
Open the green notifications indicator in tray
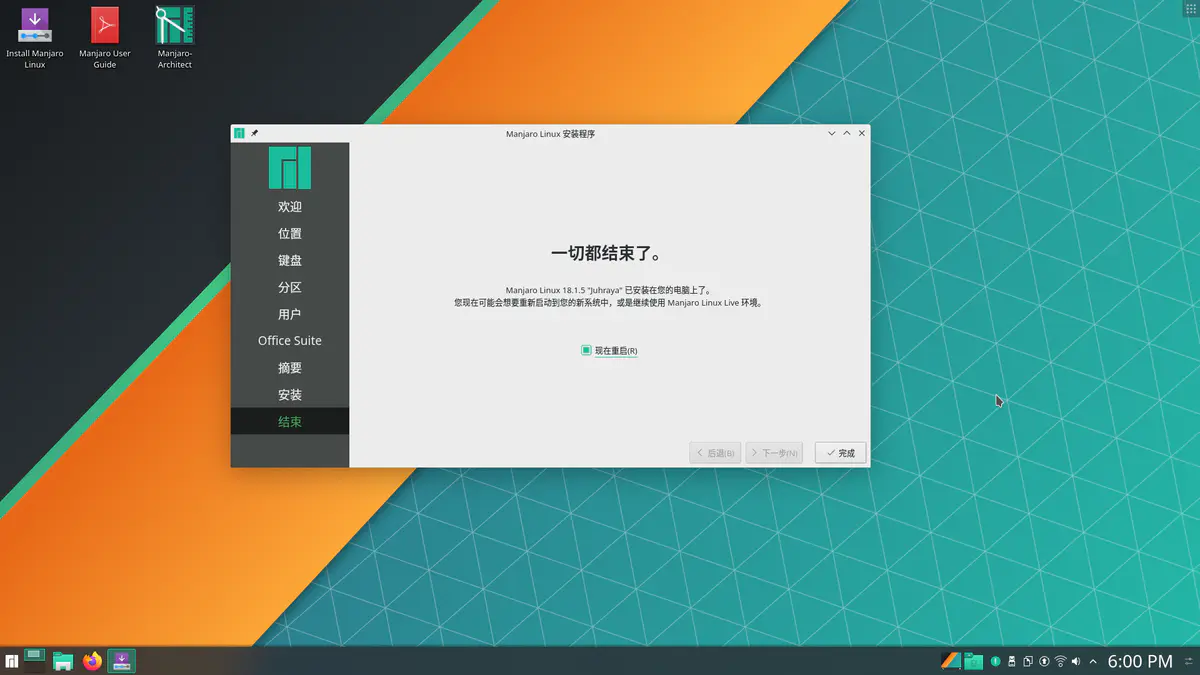tap(996, 661)
